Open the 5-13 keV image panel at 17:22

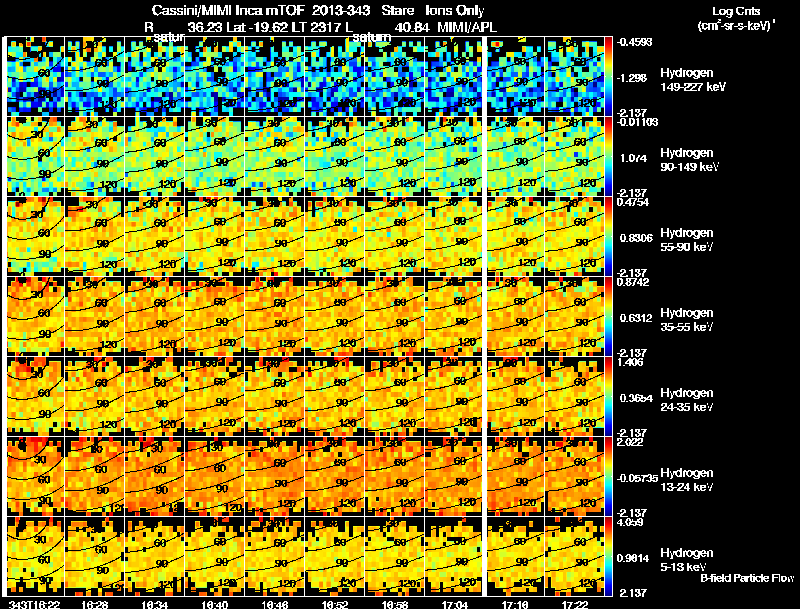click(574, 557)
